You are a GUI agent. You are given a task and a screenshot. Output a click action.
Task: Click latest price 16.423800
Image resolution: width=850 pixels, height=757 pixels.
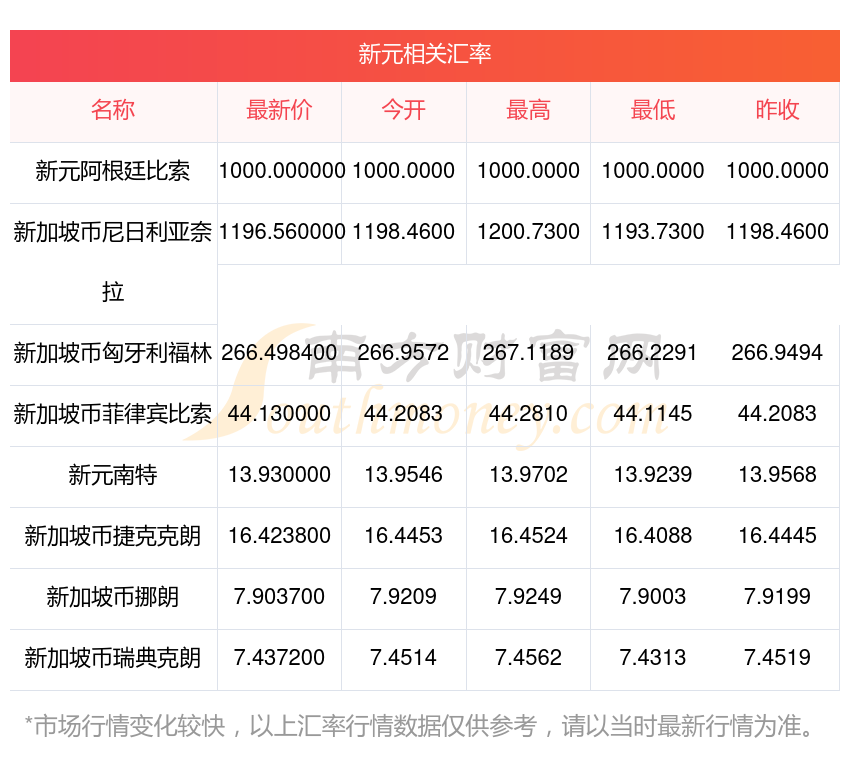(279, 536)
